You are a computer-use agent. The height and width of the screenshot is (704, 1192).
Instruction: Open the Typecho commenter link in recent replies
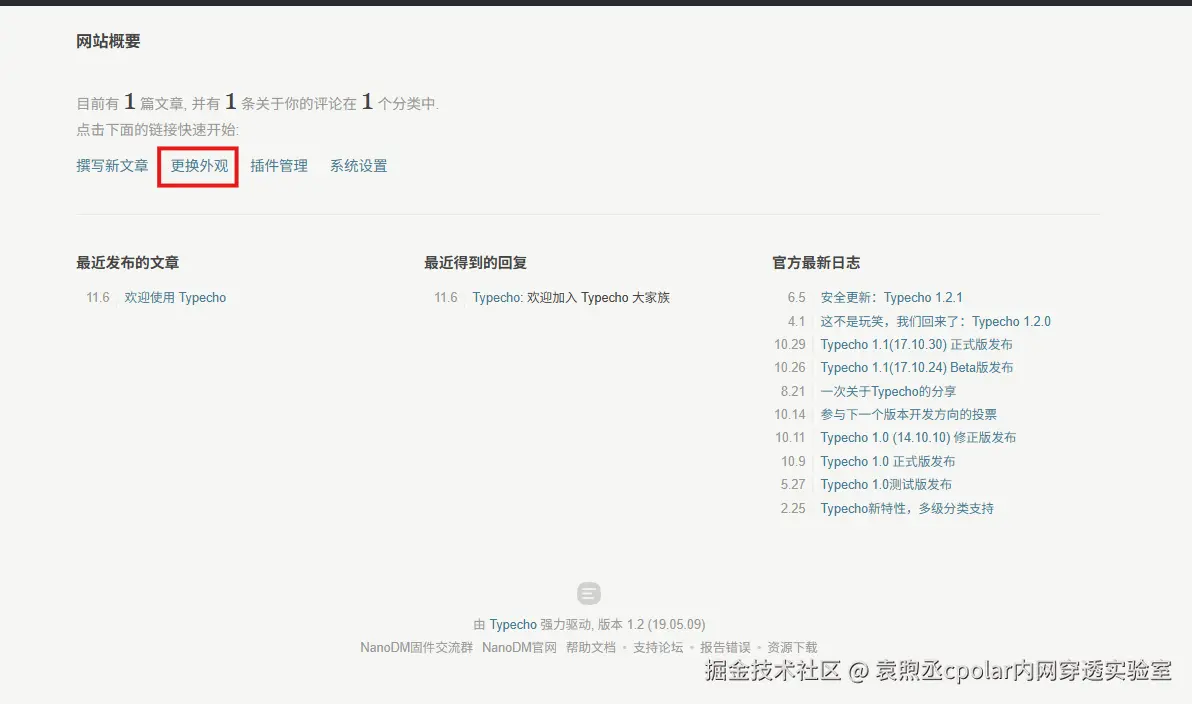496,297
